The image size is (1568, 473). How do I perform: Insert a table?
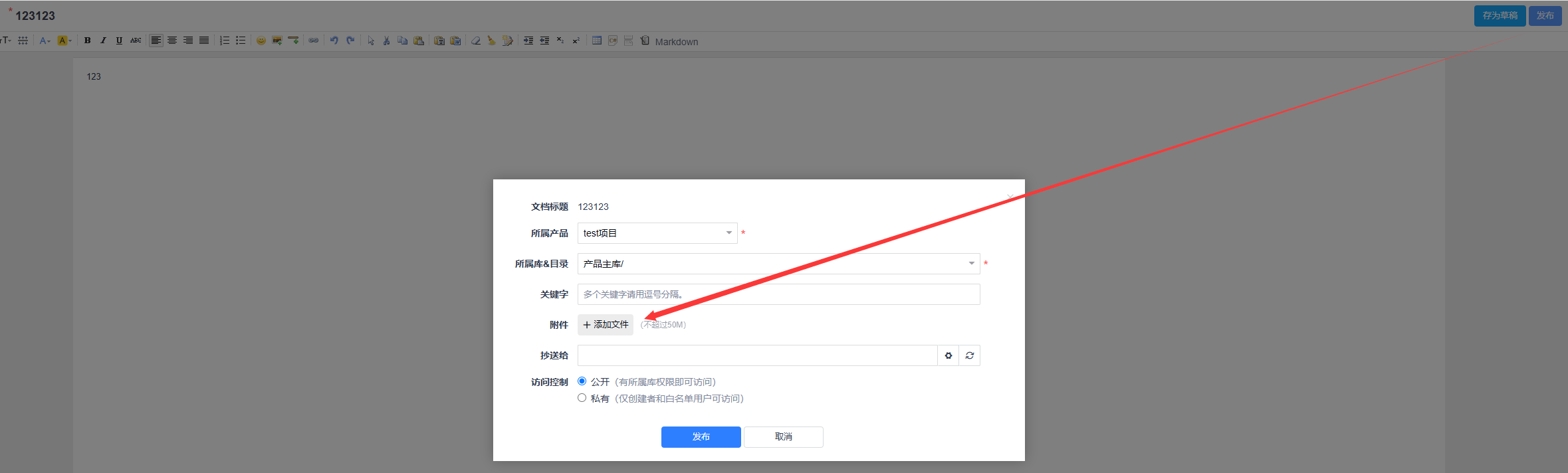(x=597, y=41)
